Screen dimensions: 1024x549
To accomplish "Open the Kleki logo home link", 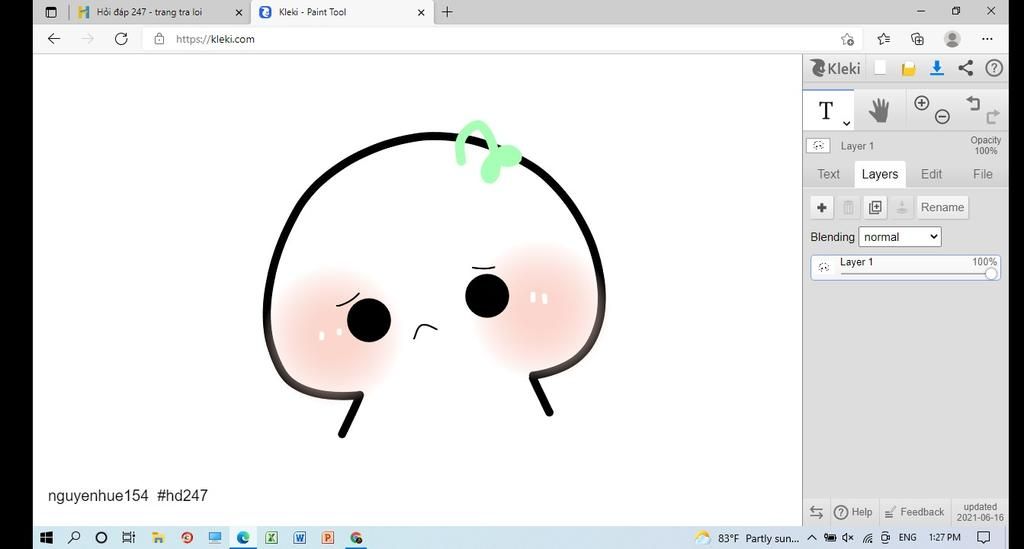I will [x=835, y=68].
